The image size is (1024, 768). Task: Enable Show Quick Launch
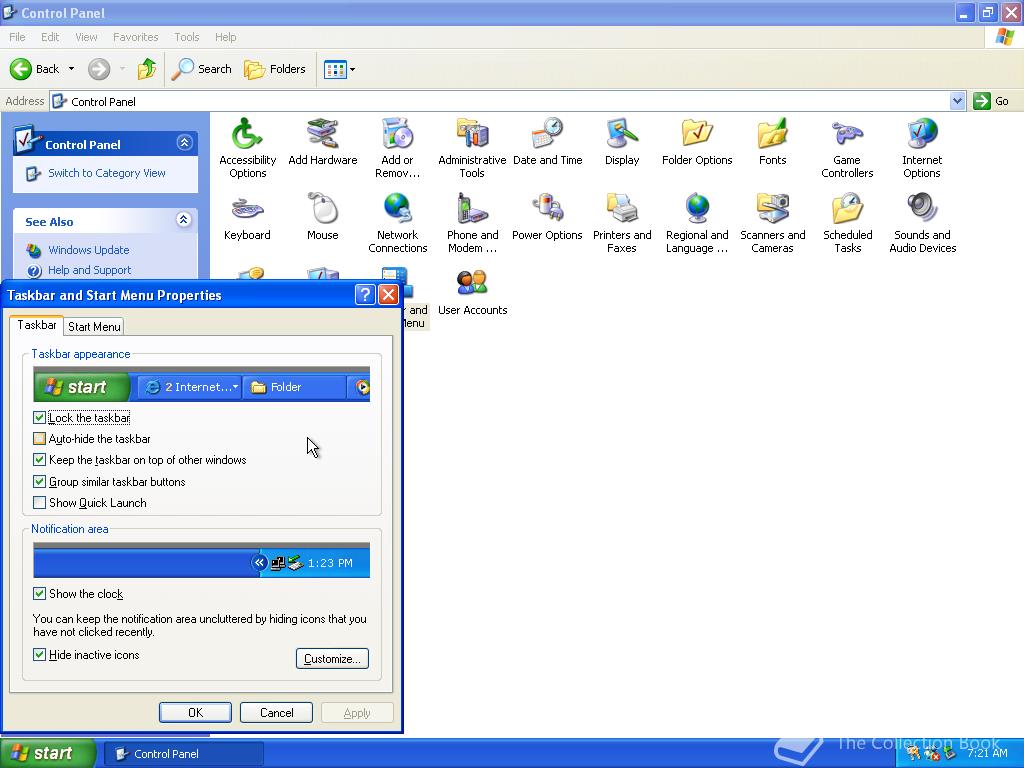39,502
